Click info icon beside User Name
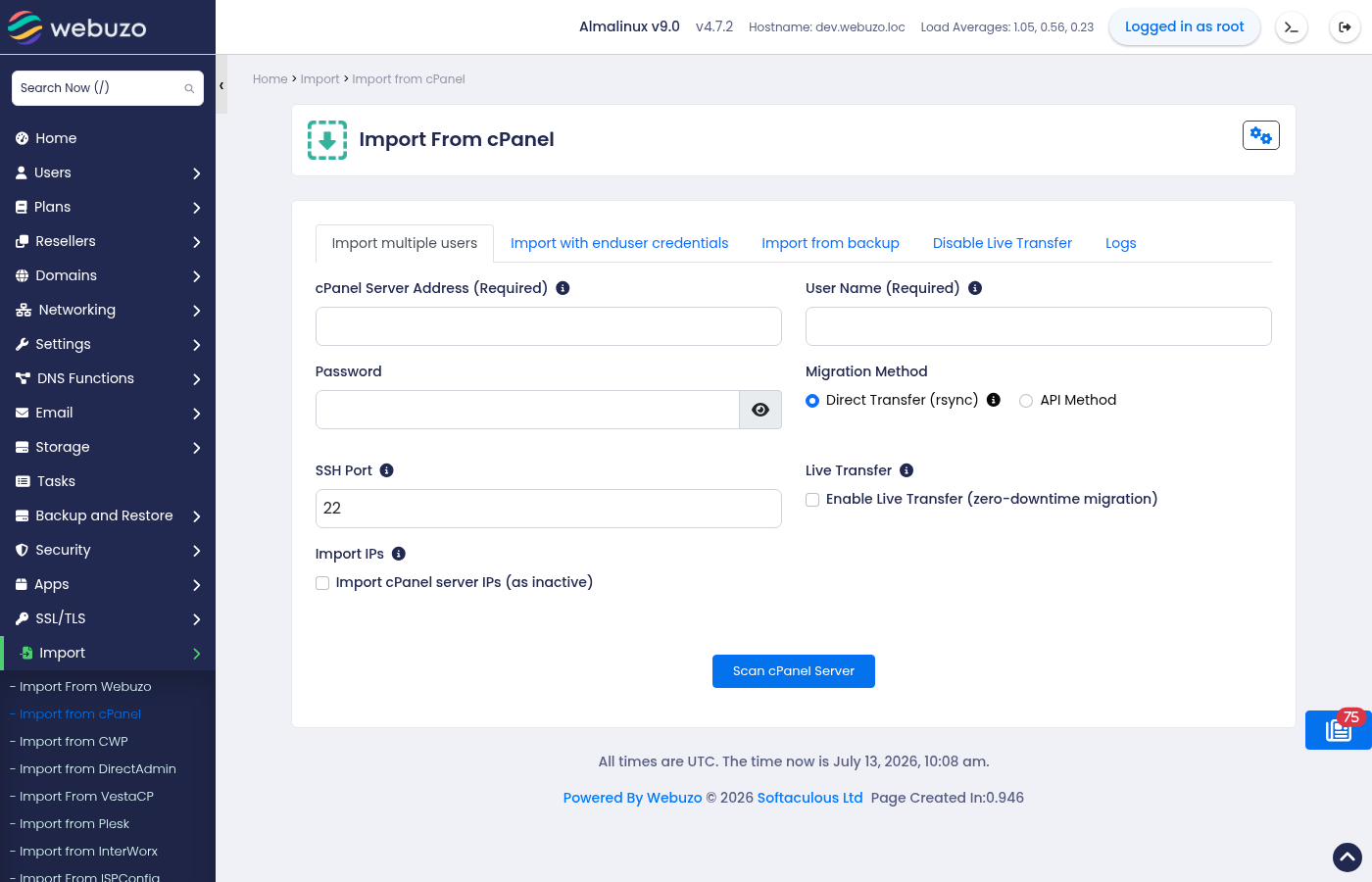1372x882 pixels. pos(975,288)
